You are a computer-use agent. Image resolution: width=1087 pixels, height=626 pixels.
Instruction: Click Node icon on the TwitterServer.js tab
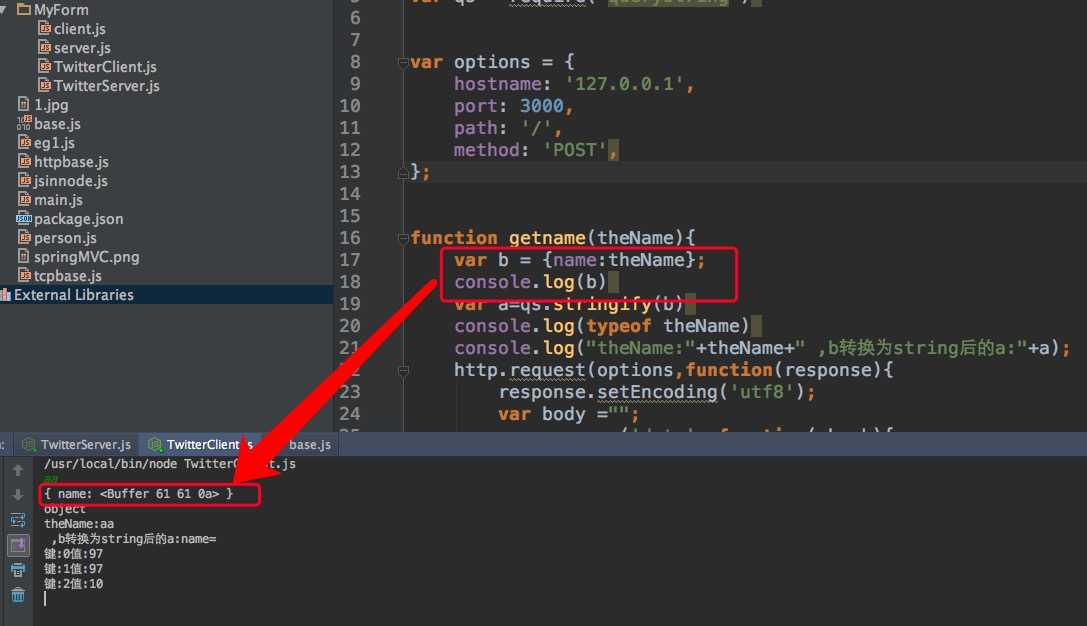point(29,444)
